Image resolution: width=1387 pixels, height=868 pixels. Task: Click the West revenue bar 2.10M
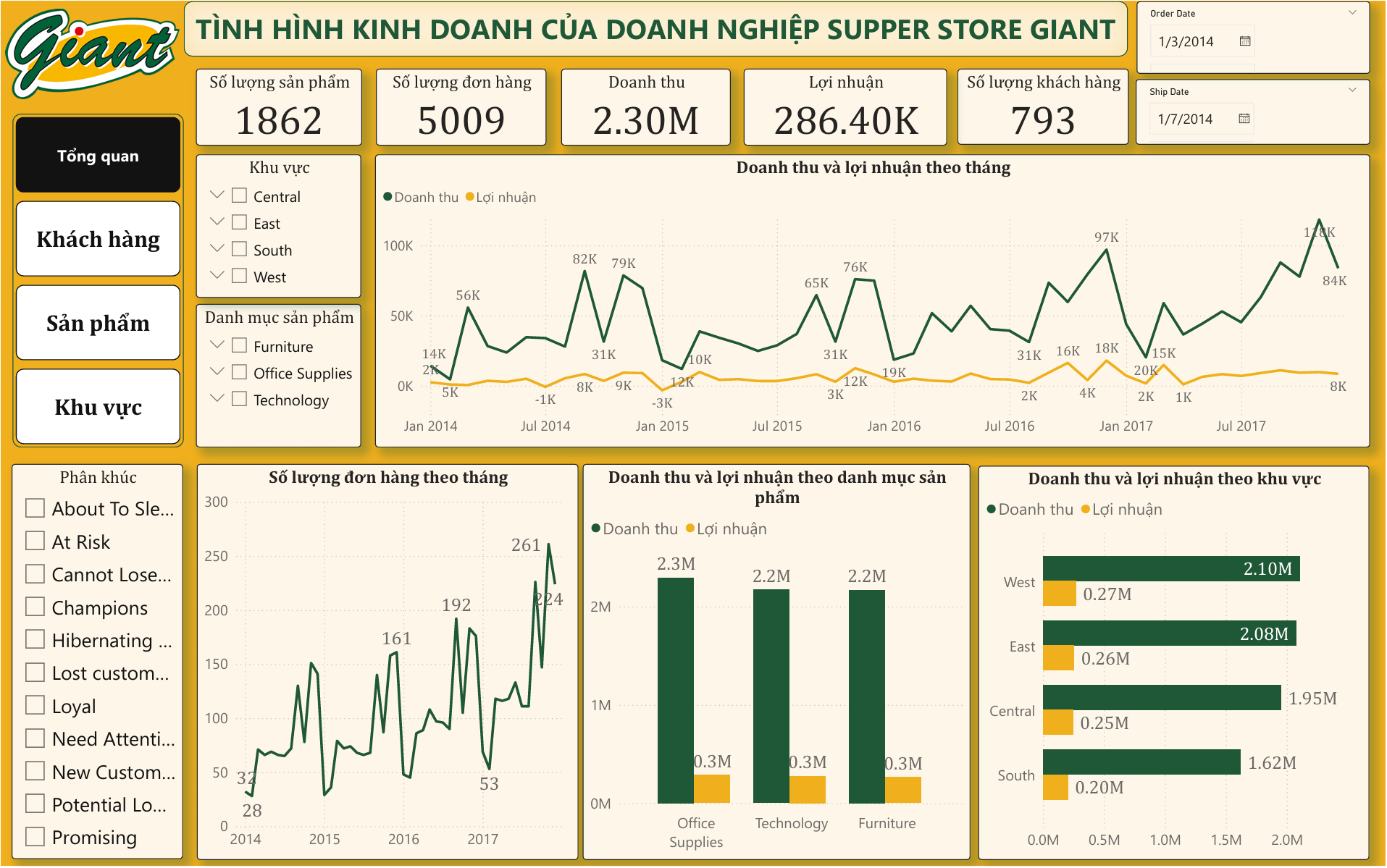coord(1171,569)
